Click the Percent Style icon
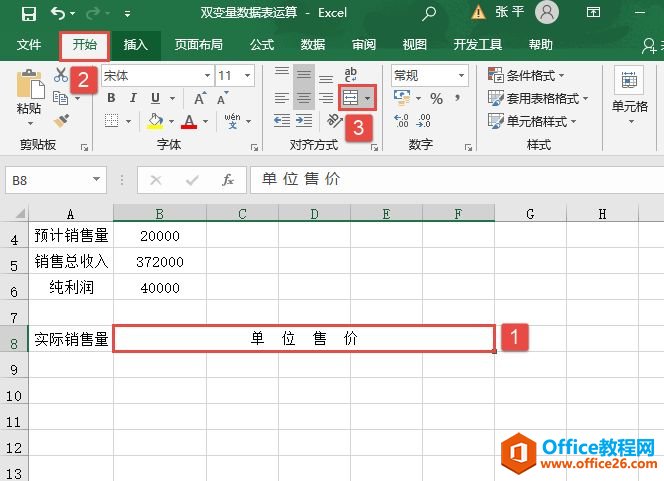The image size is (664, 481). click(436, 98)
